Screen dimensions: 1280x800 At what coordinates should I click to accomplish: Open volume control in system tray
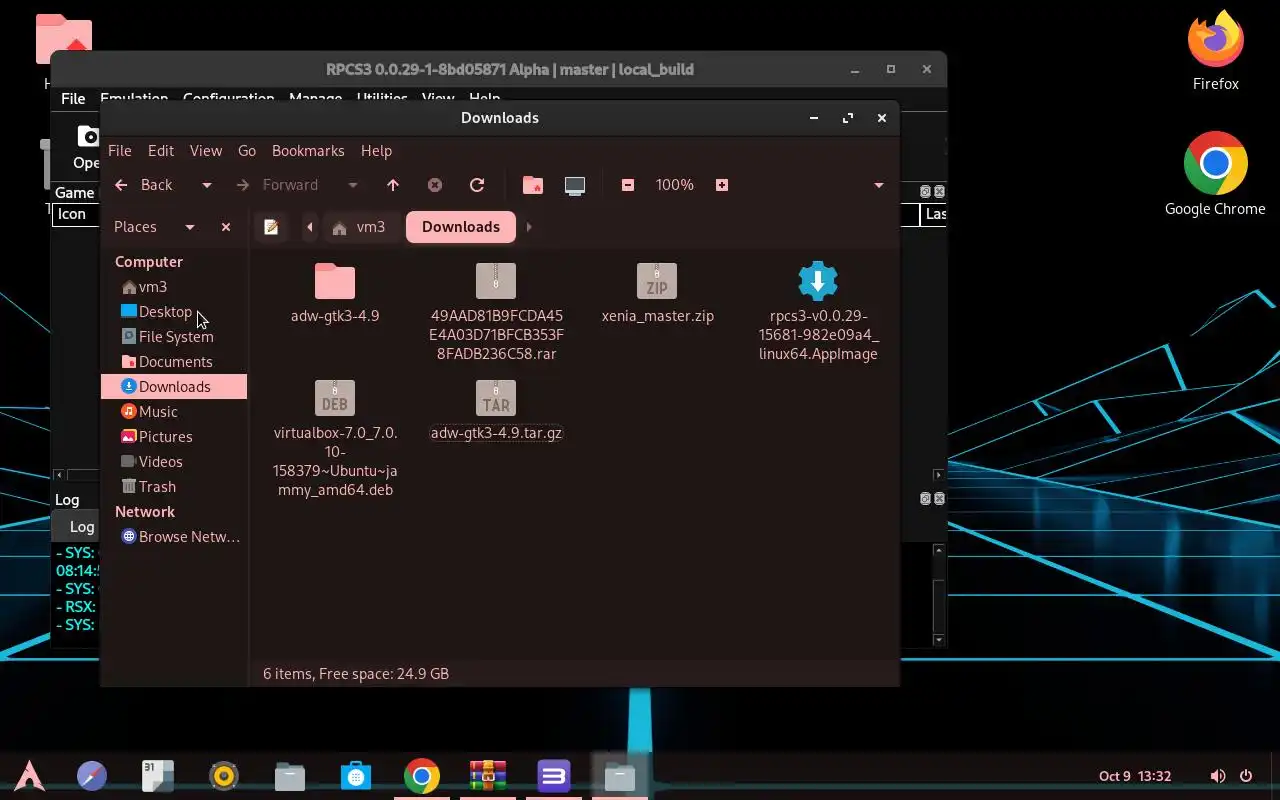tap(1218, 776)
